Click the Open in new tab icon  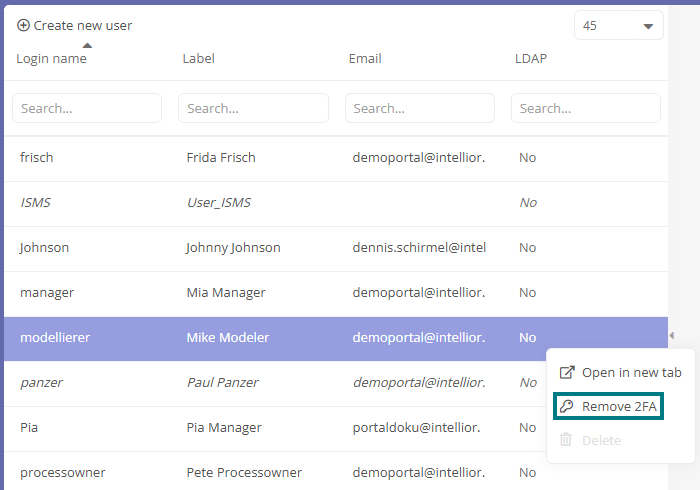[x=567, y=372]
